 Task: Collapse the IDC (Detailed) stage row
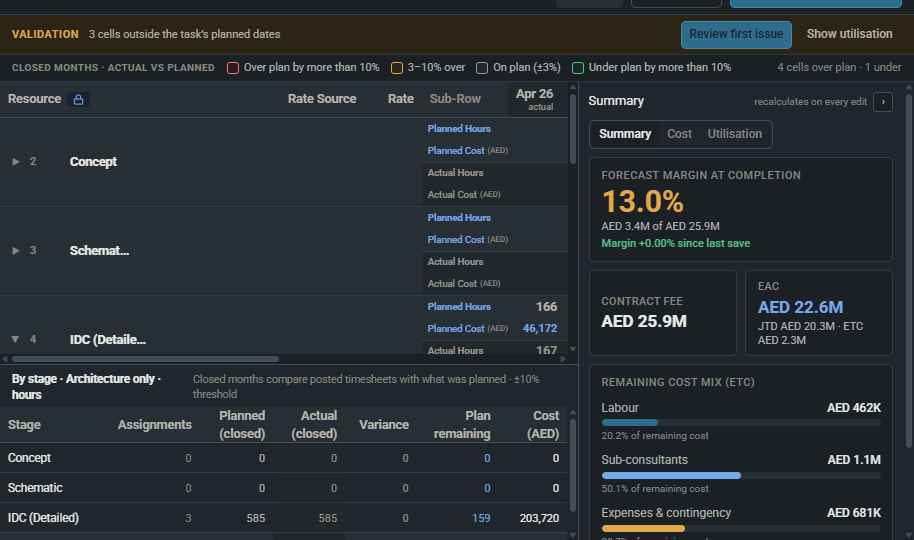(15, 339)
